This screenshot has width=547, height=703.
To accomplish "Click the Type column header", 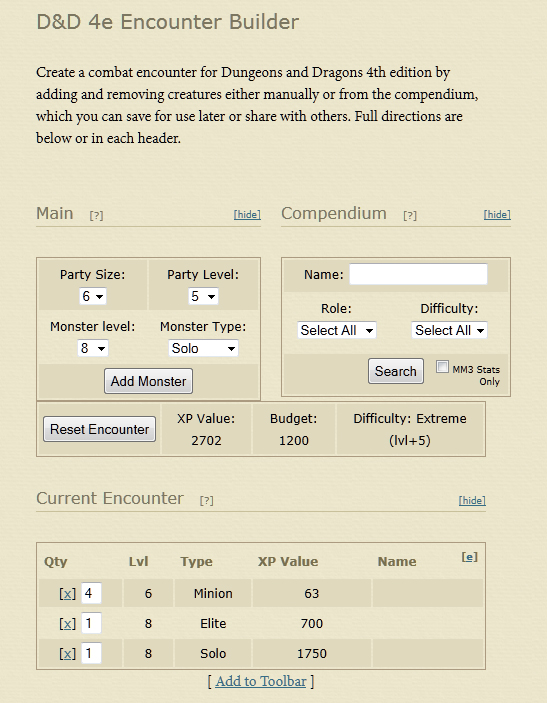I will tap(196, 562).
